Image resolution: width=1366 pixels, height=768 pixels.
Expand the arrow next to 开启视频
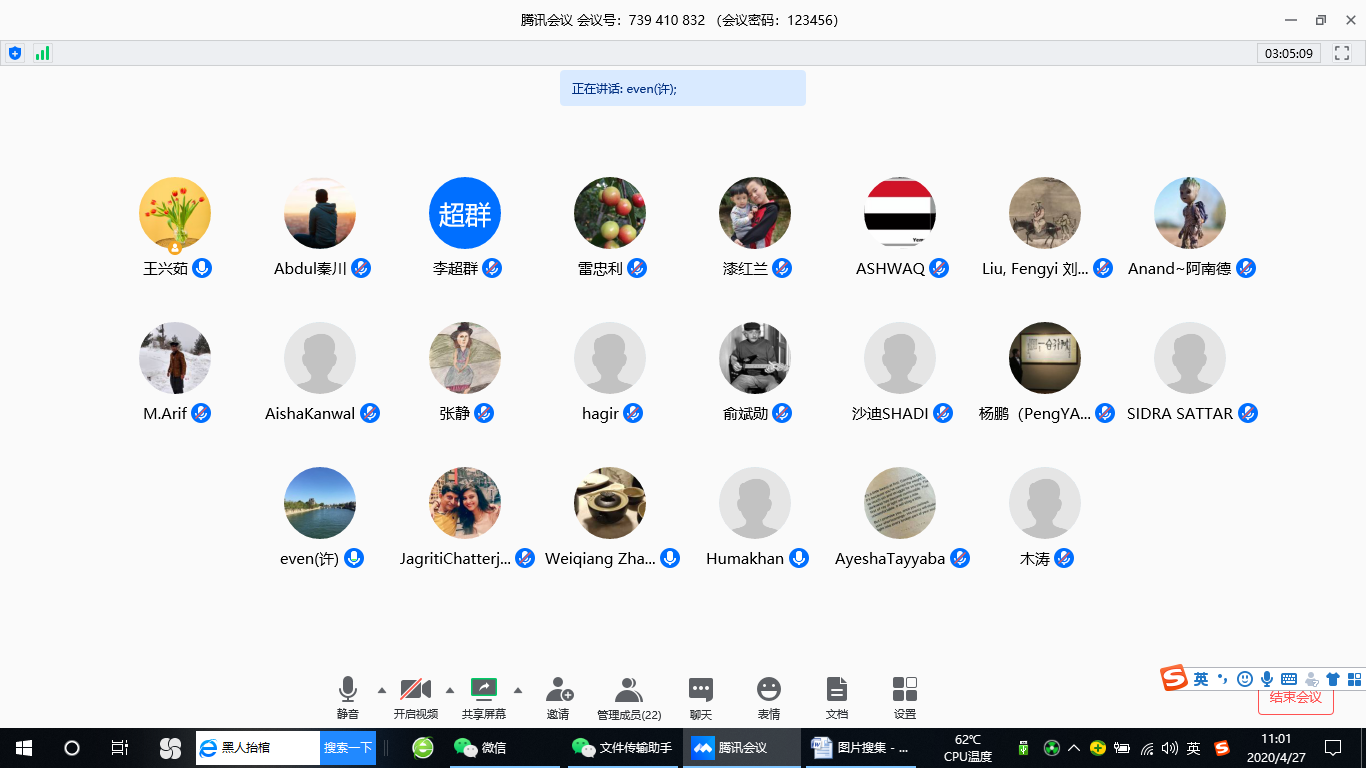(x=449, y=690)
